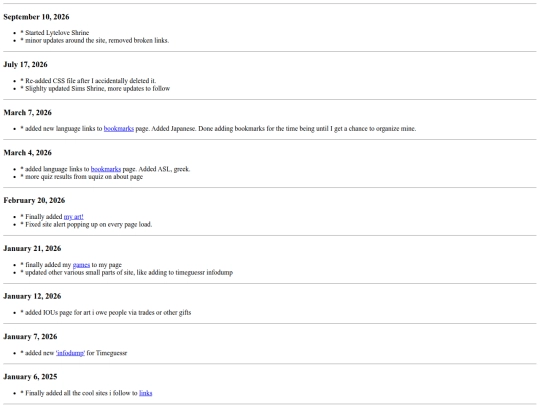The height and width of the screenshot is (405, 540).
Task: Click the text 'Started Lytelove Shrine'
Action: tap(57, 33)
